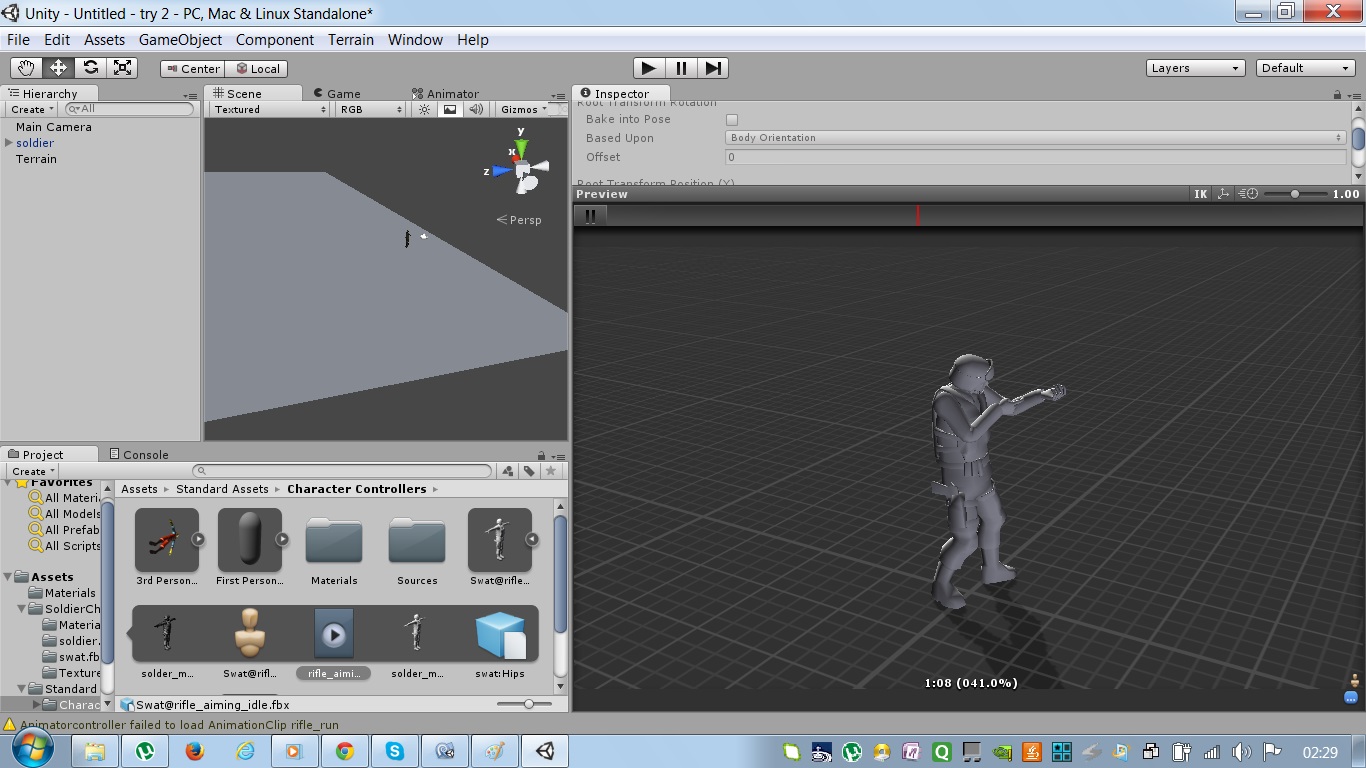
Task: Open the Default layout dropdown
Action: (x=1305, y=68)
